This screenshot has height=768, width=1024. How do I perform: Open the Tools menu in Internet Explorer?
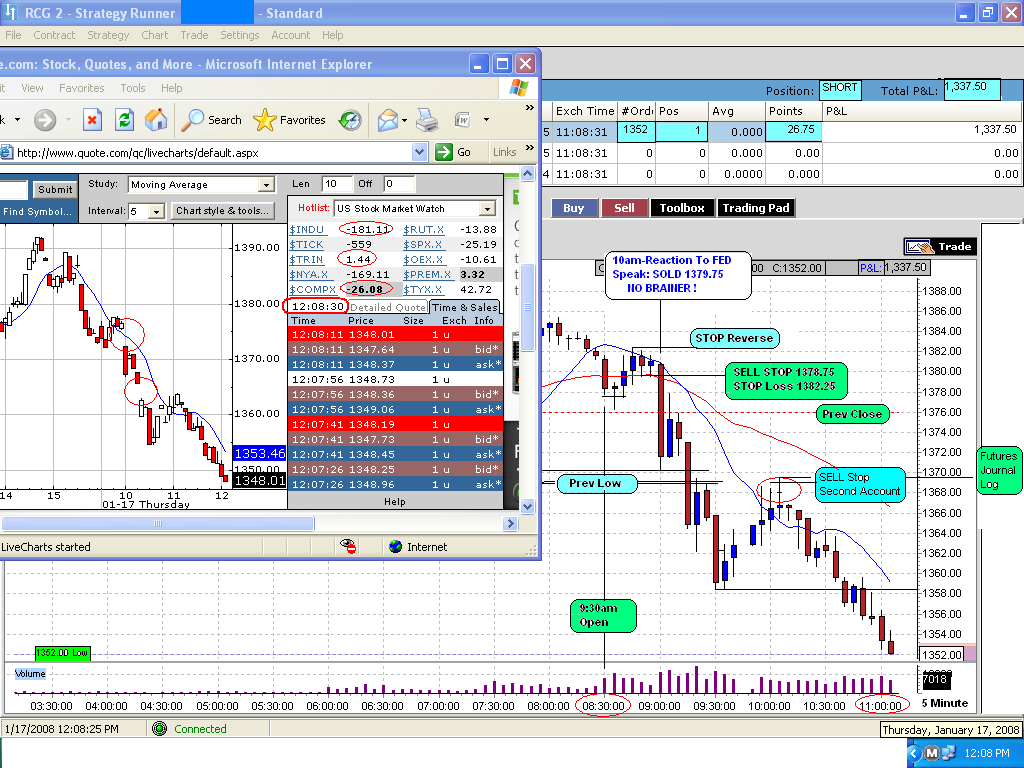133,88
